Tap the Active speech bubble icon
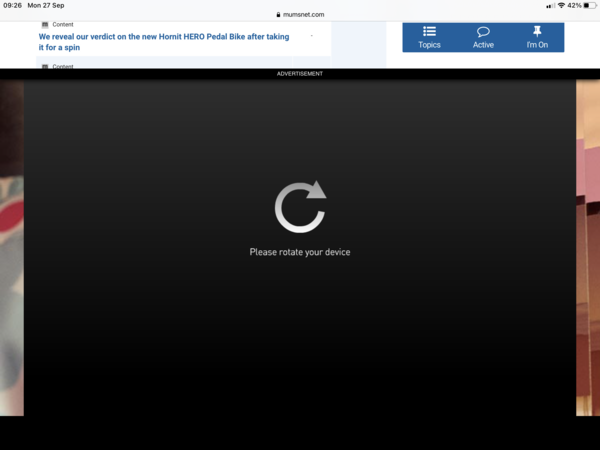 [483, 32]
